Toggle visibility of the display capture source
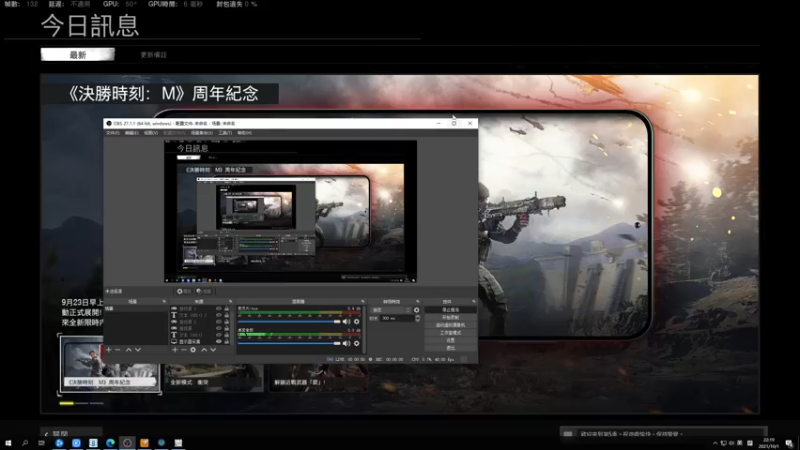The width and height of the screenshot is (800, 450). click(219, 342)
